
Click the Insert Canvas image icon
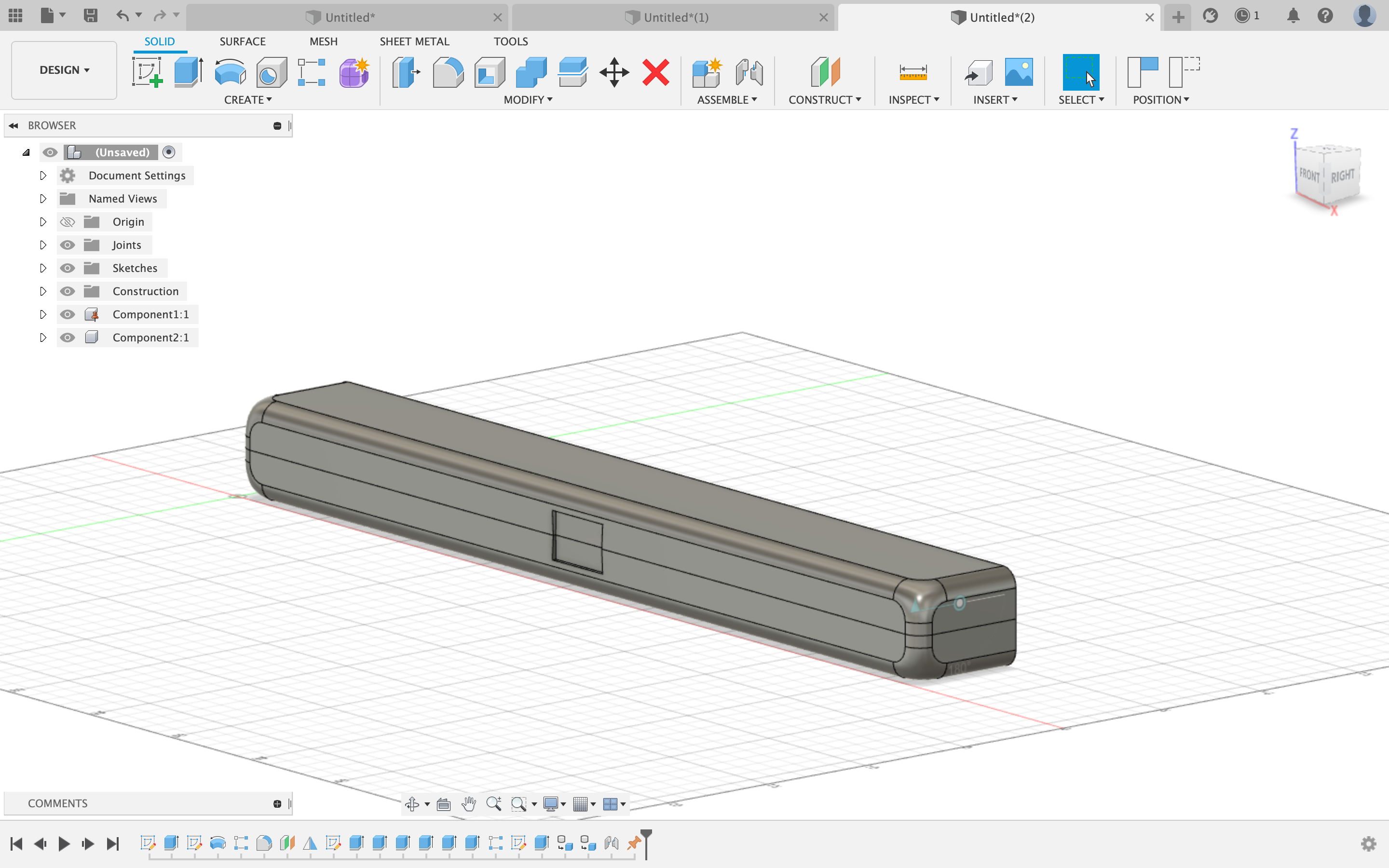1019,72
